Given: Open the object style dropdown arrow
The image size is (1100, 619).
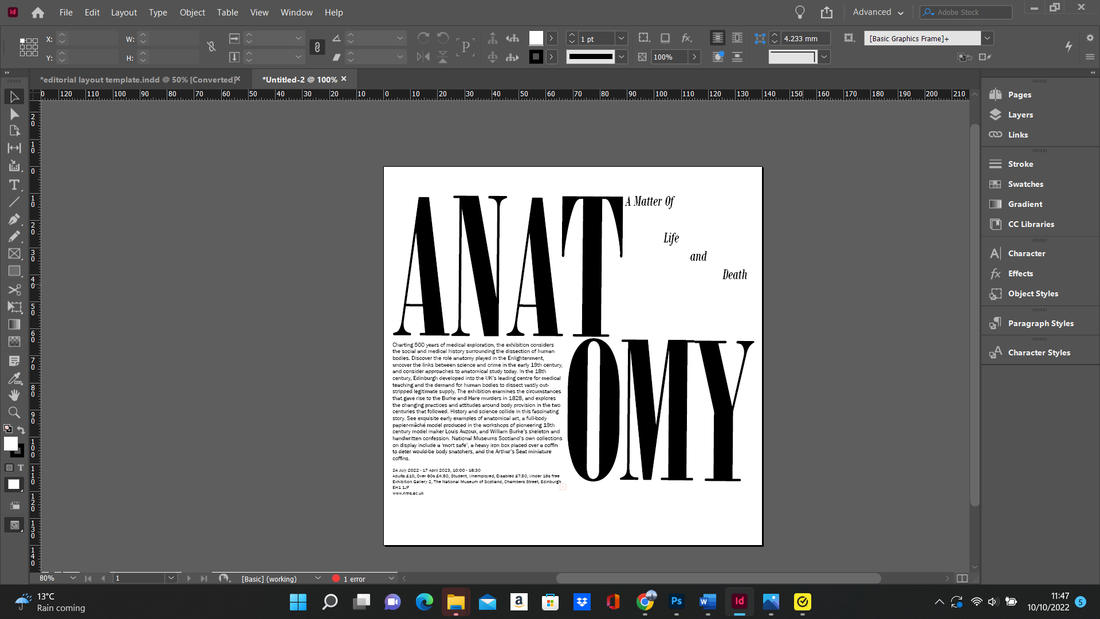Looking at the screenshot, I should click(987, 38).
